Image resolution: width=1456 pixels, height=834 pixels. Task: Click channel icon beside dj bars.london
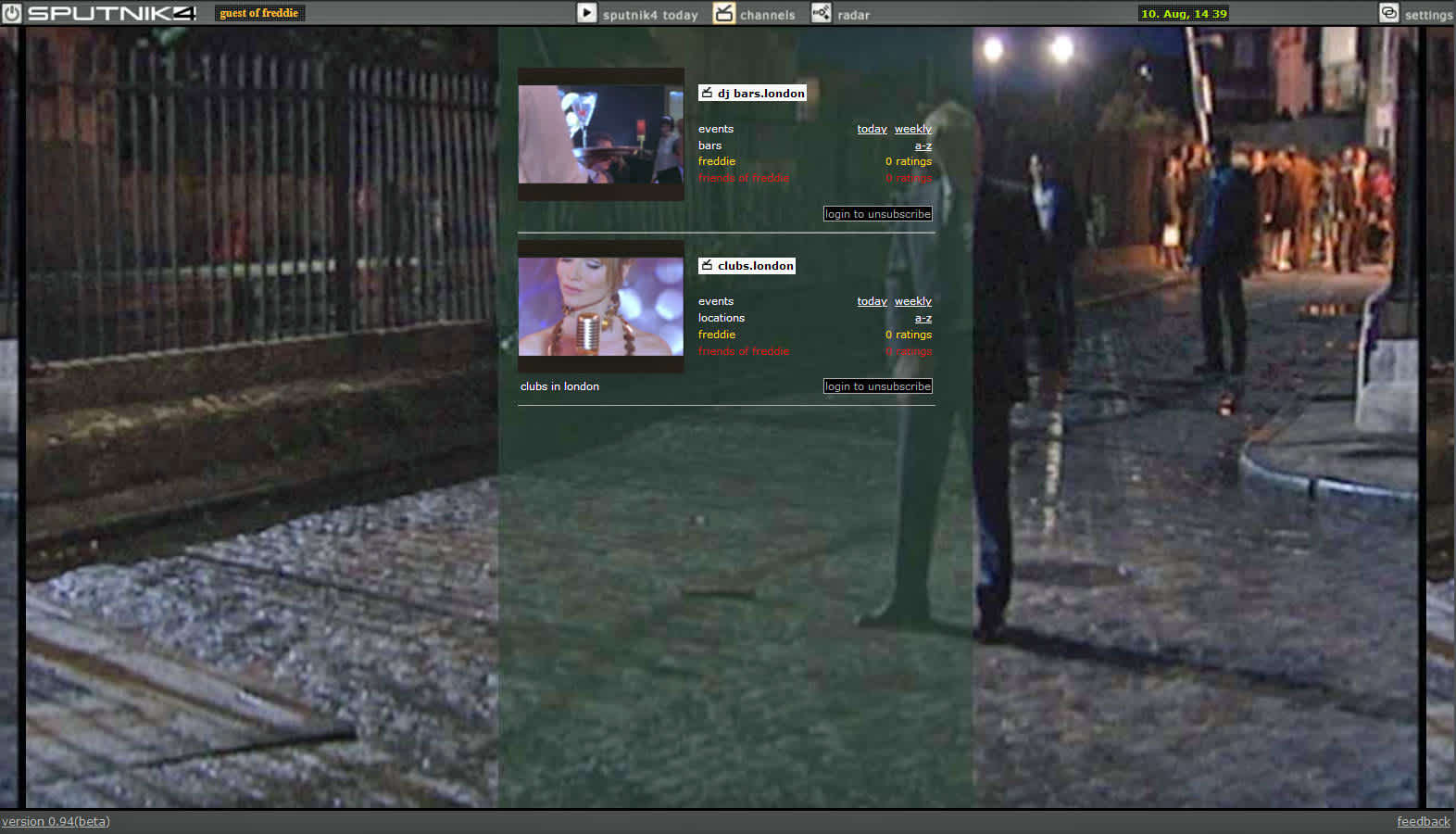click(x=708, y=93)
